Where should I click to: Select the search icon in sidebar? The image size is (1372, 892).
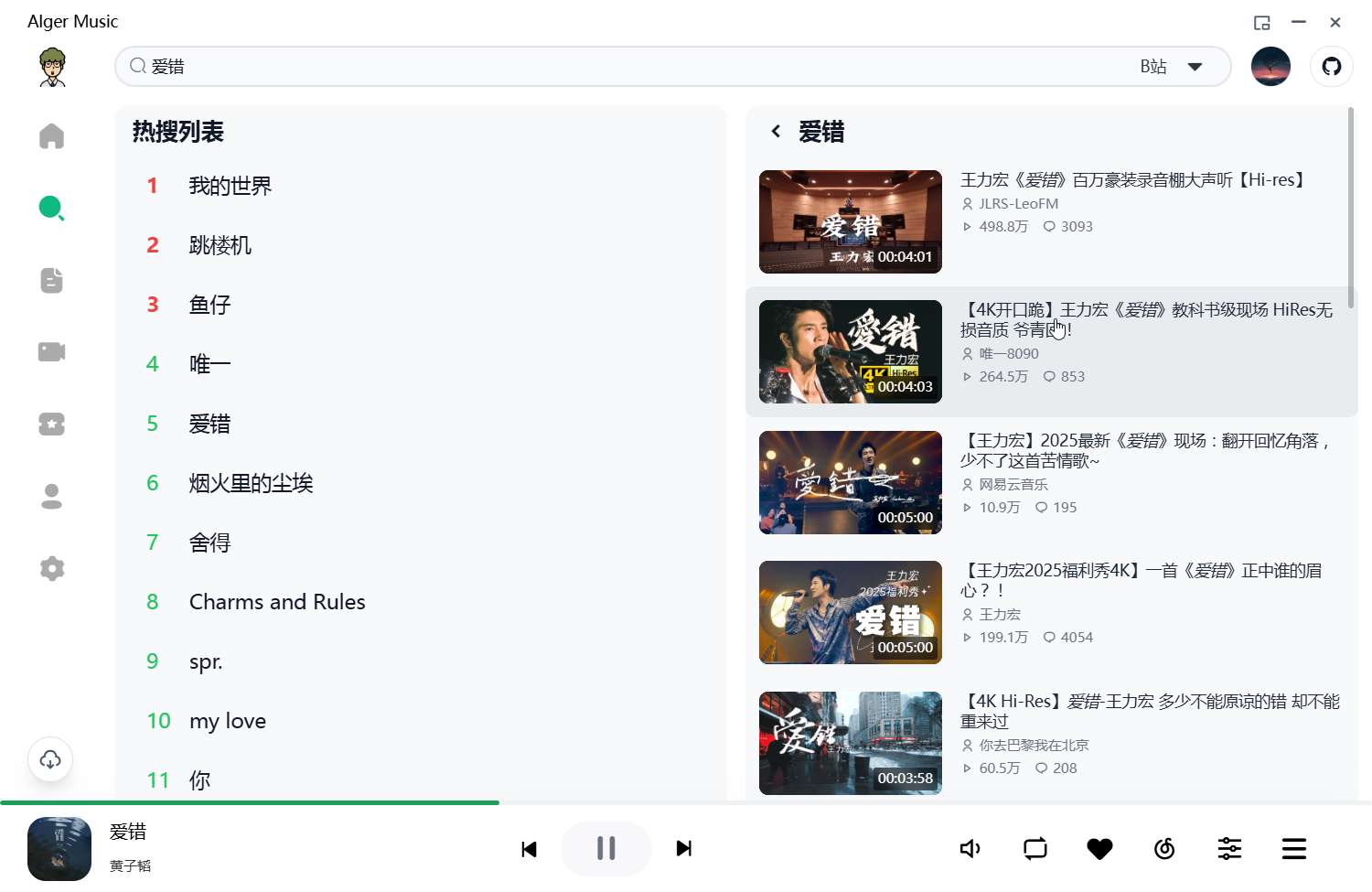tap(52, 209)
